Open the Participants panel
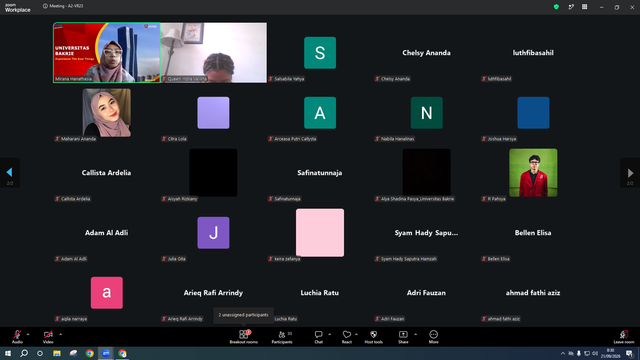 coord(282,337)
